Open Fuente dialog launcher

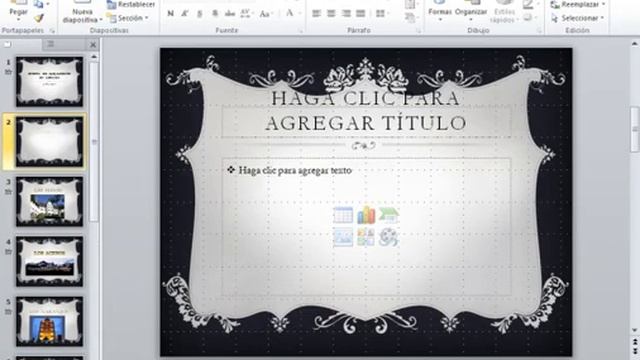pos(301,31)
